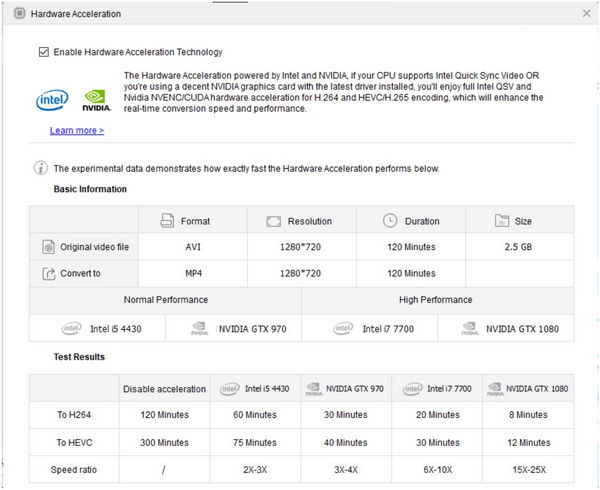The width and height of the screenshot is (600, 490).
Task: Click NVIDIA icon beside GTX 1080 in High Performance
Action: coord(470,328)
